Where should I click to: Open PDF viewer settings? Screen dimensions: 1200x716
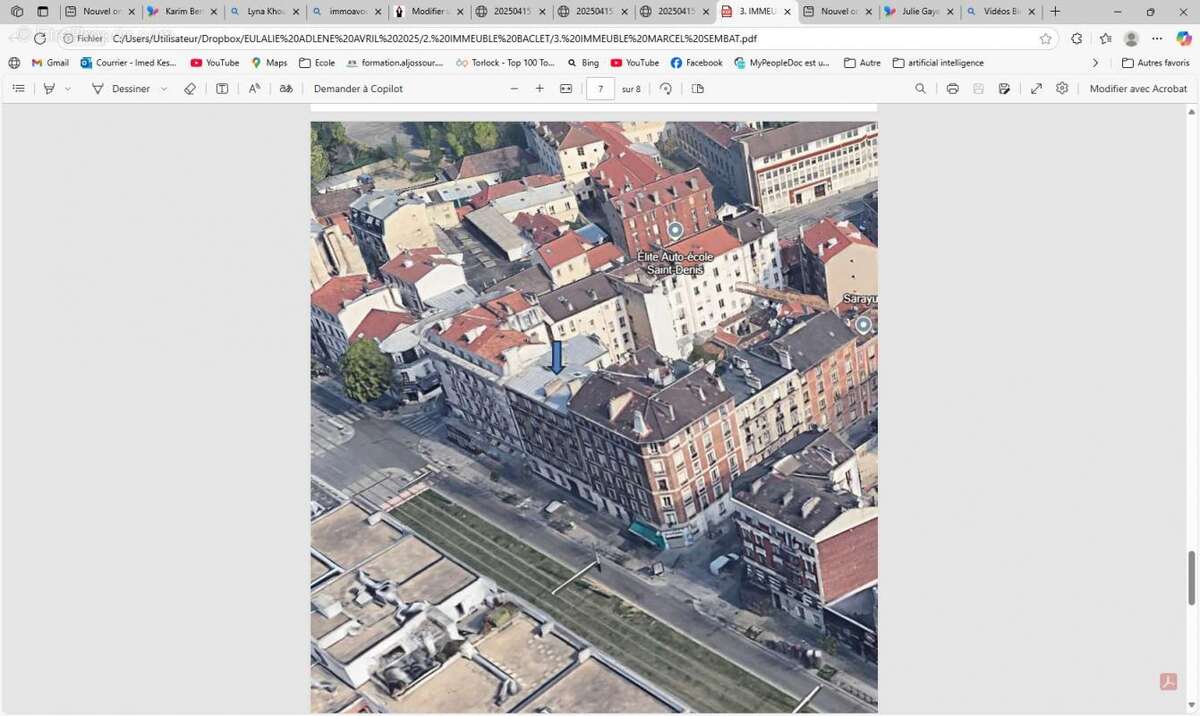(1061, 88)
